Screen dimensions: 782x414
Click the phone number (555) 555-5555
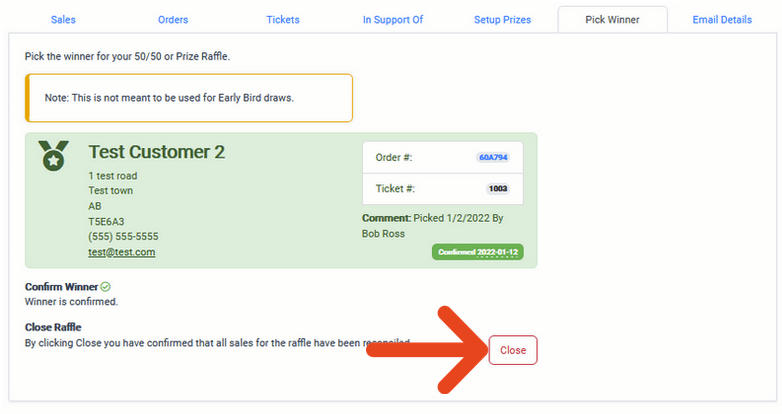(x=123, y=236)
